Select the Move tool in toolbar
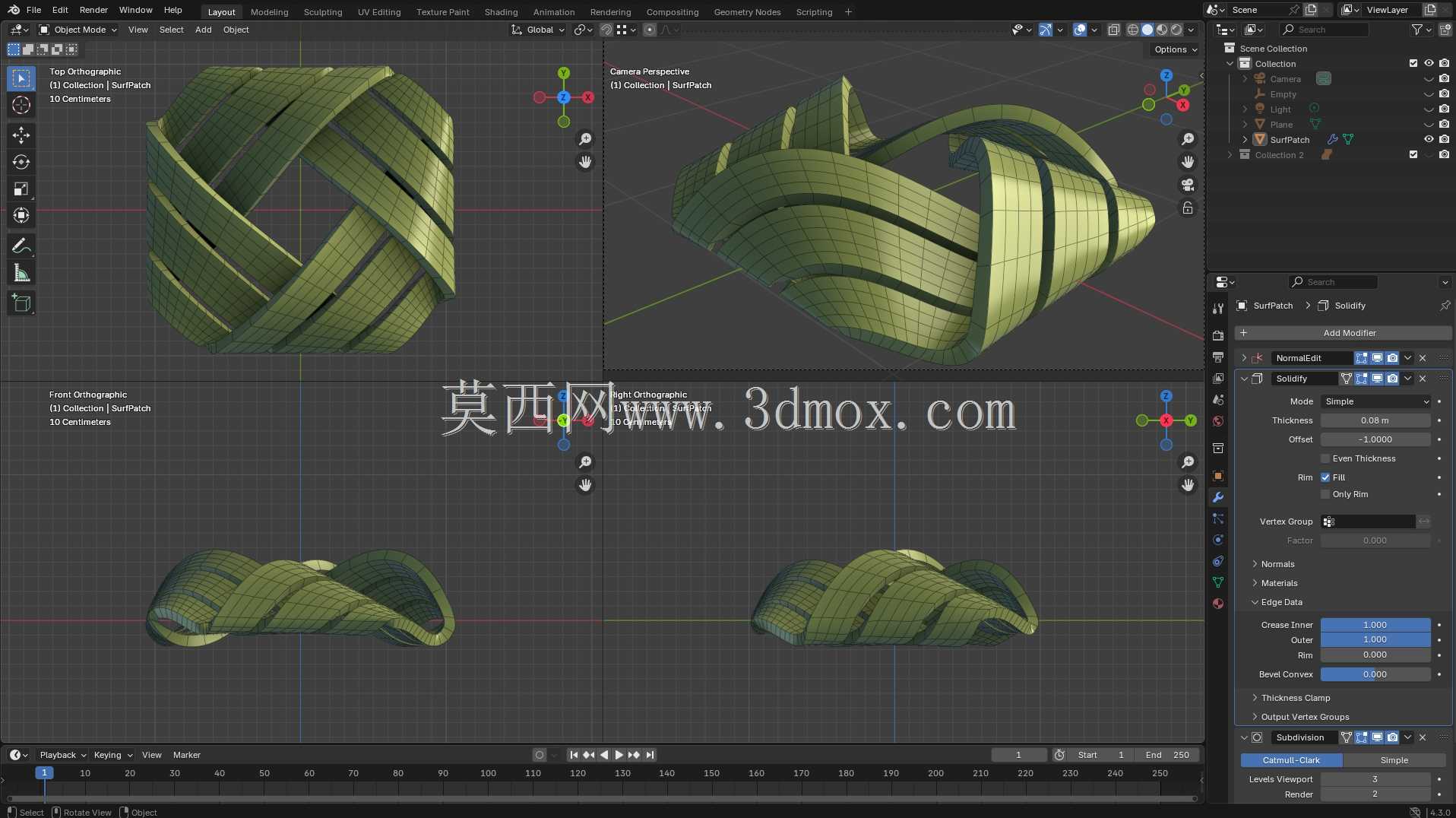This screenshot has width=1456, height=818. pyautogui.click(x=21, y=135)
